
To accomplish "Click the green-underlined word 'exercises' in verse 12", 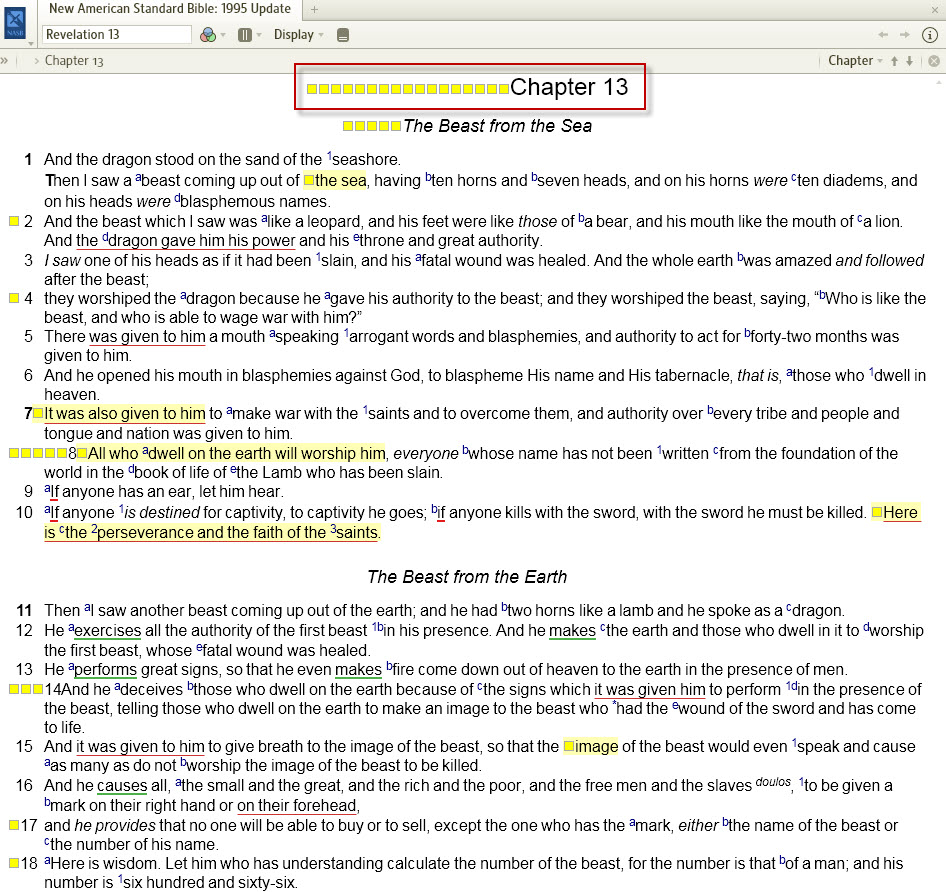I will (107, 631).
